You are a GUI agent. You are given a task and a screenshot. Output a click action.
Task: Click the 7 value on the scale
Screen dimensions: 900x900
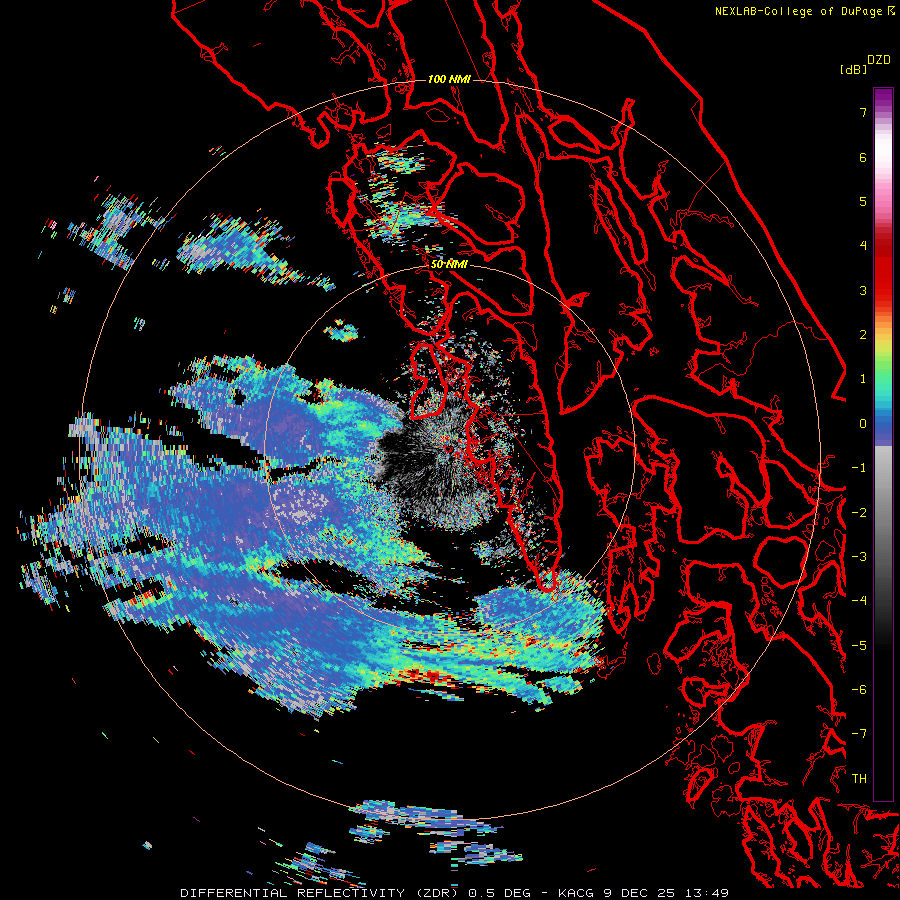coord(863,112)
